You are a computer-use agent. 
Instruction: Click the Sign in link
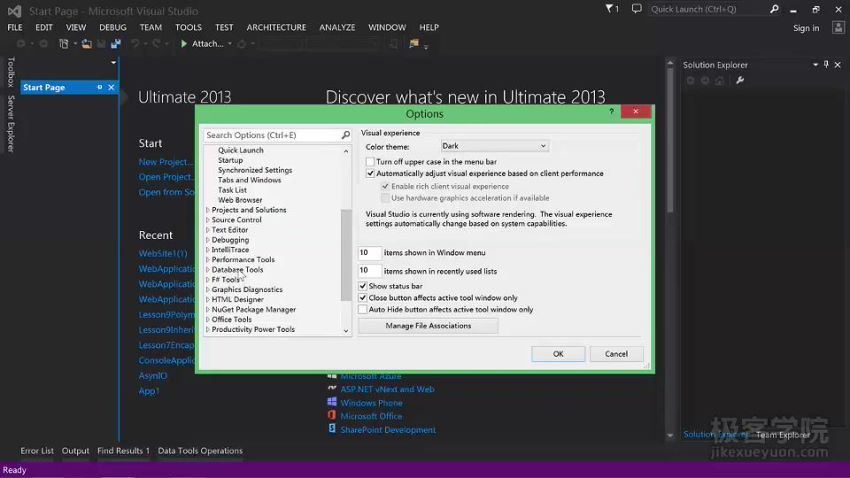coord(806,28)
